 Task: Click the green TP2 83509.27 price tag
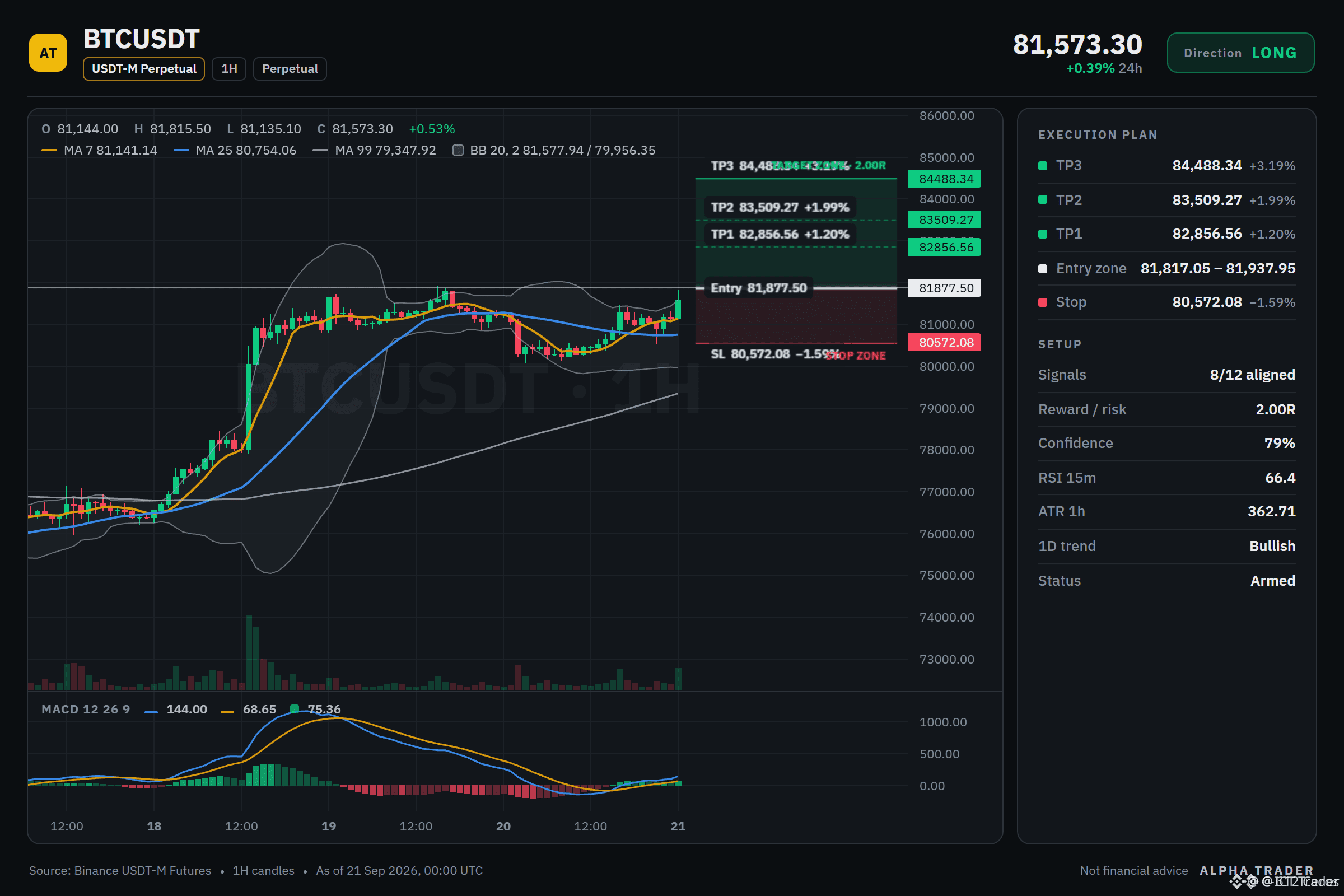[x=945, y=220]
